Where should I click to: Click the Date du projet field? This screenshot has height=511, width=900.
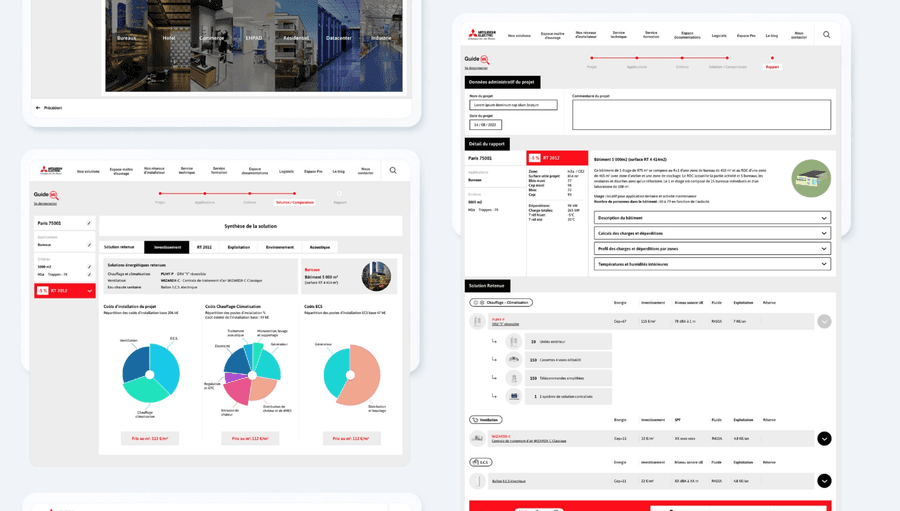(486, 125)
